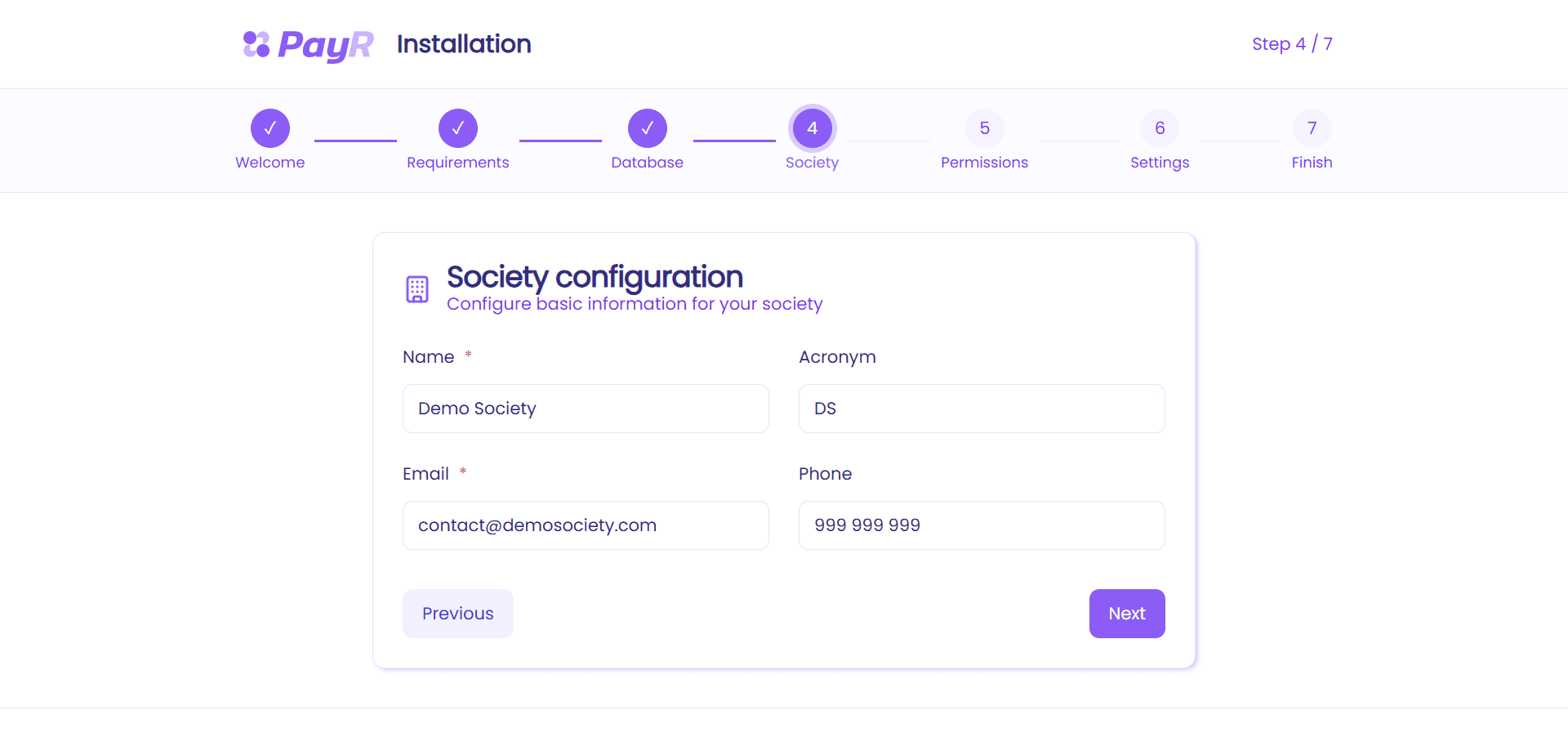Click the Database step checkmark circle
Viewport: 1568px width, 733px height.
(648, 128)
